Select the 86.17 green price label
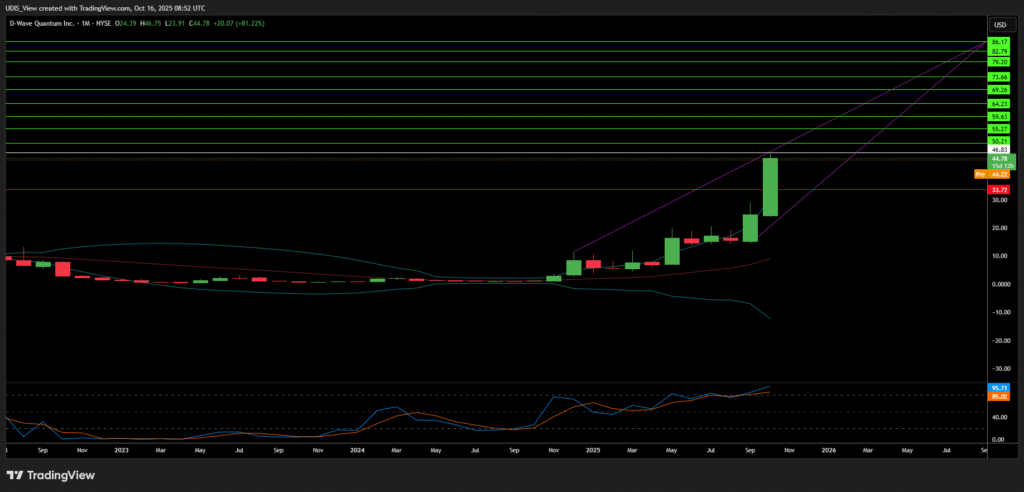Viewport: 1024px width, 492px height. [x=998, y=41]
